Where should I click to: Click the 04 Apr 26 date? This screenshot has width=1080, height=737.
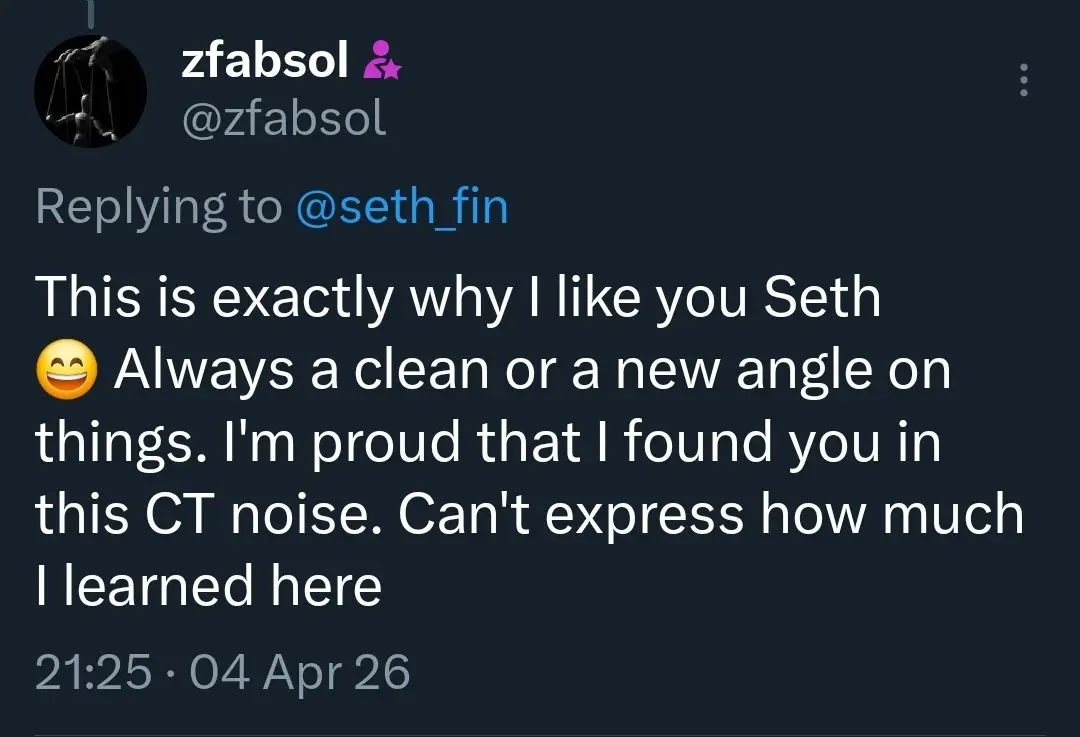(x=298, y=672)
